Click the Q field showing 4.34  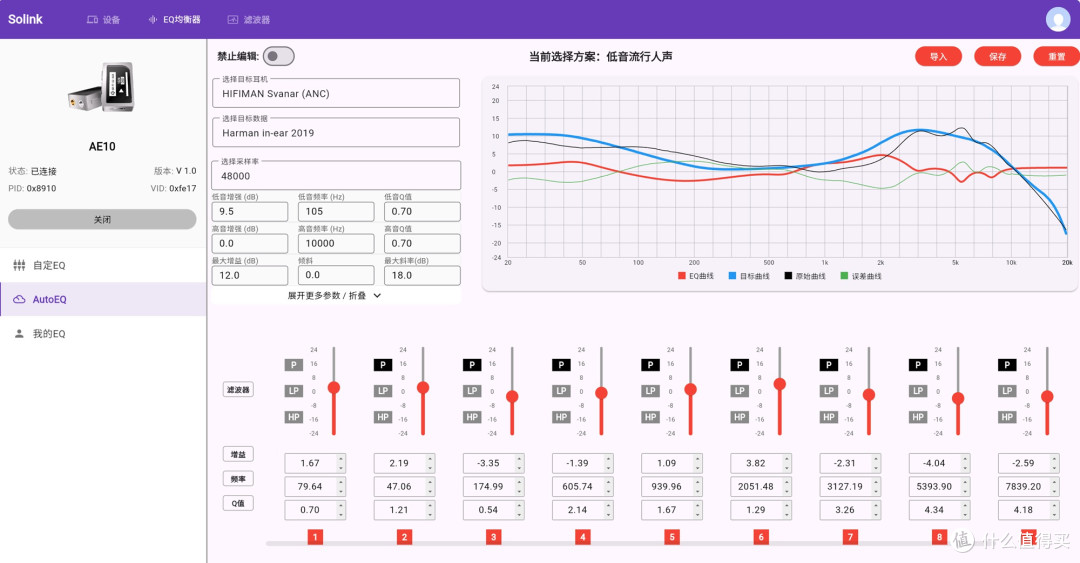point(939,510)
